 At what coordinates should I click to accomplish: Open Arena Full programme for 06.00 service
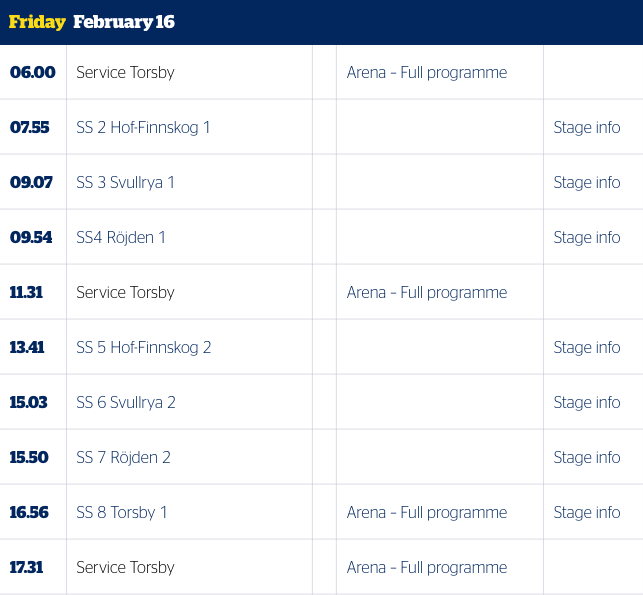(x=427, y=73)
